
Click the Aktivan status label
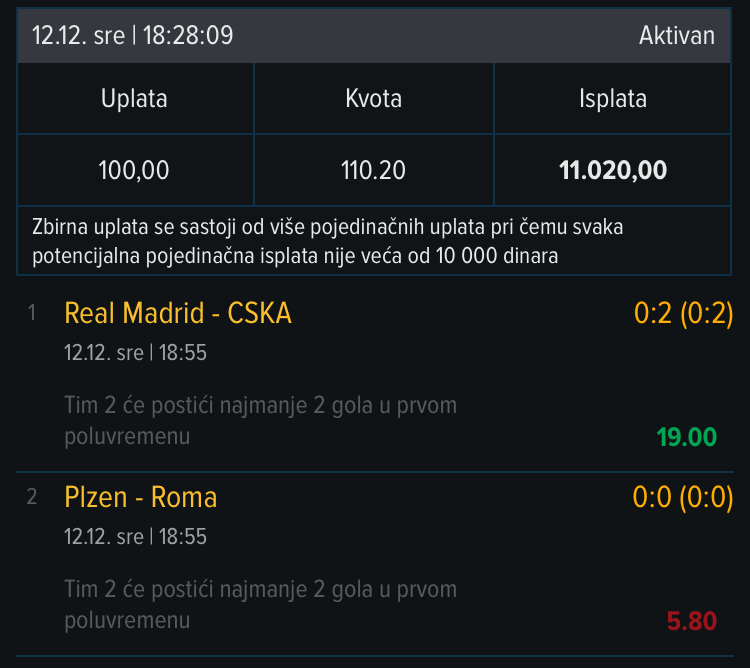pyautogui.click(x=676, y=36)
